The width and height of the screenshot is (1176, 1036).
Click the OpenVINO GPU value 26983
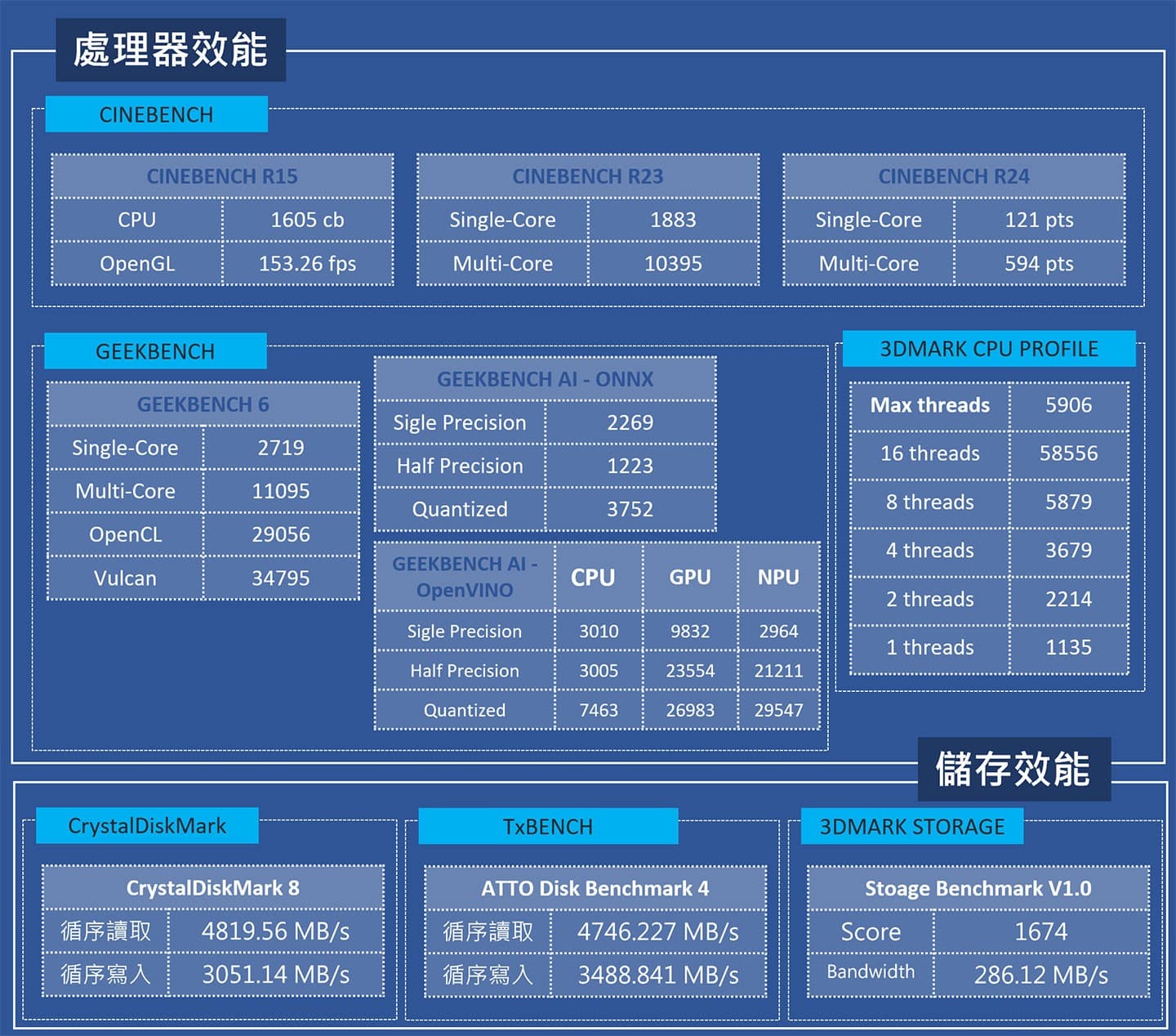coord(690,710)
